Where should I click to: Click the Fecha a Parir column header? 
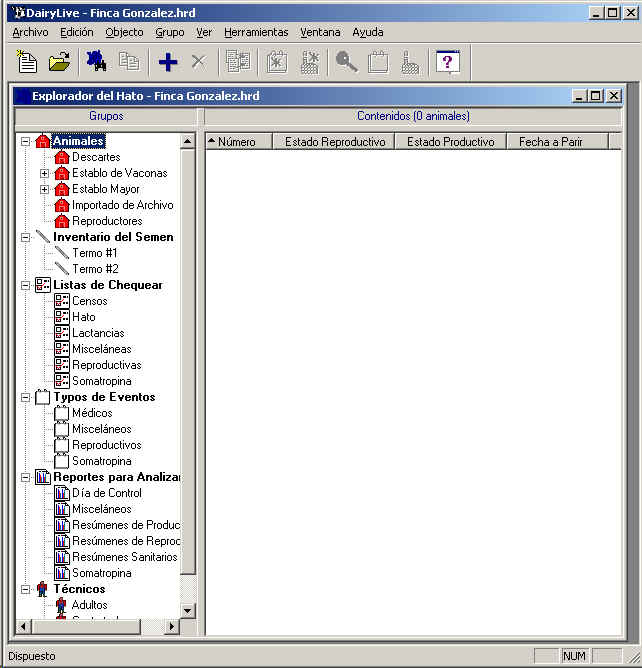(550, 142)
